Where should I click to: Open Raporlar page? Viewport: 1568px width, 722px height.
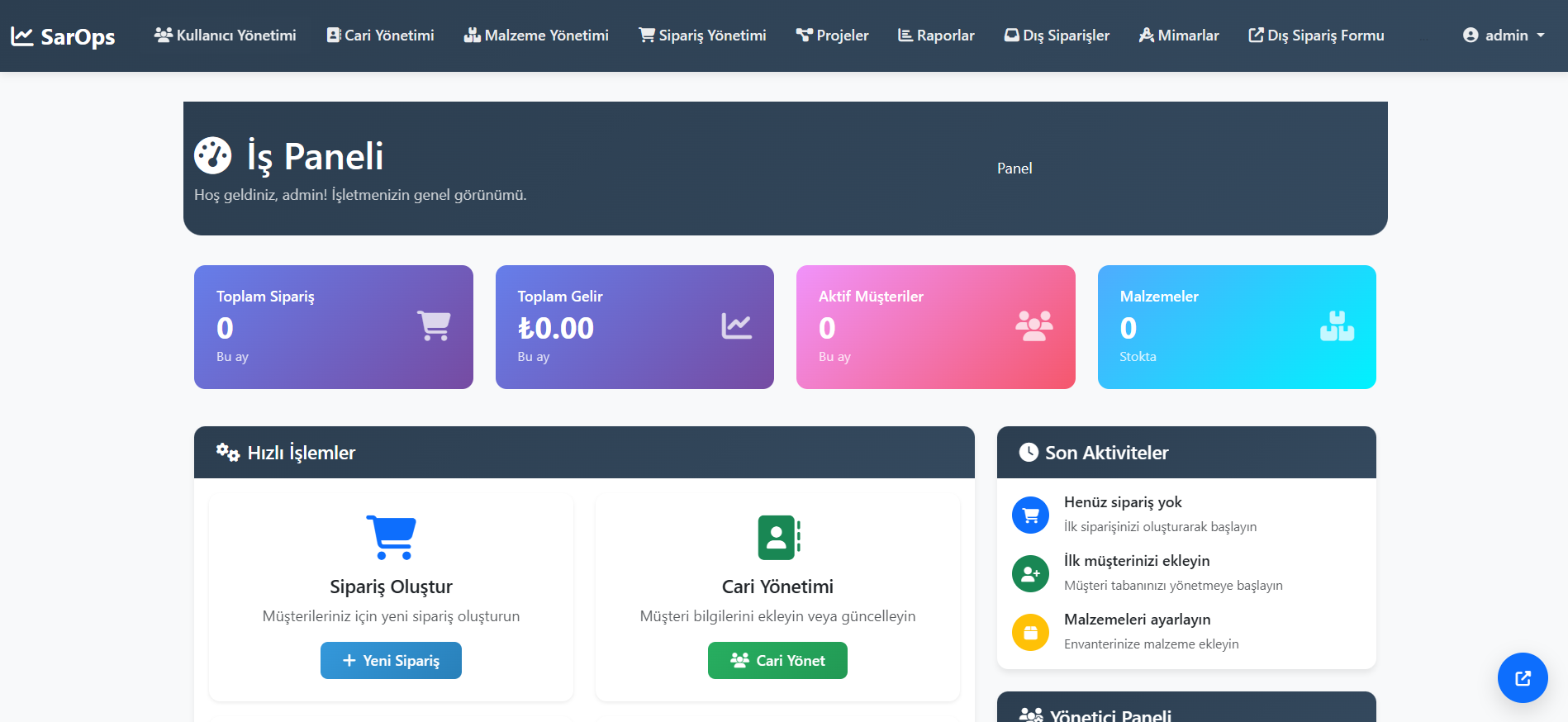tap(936, 36)
